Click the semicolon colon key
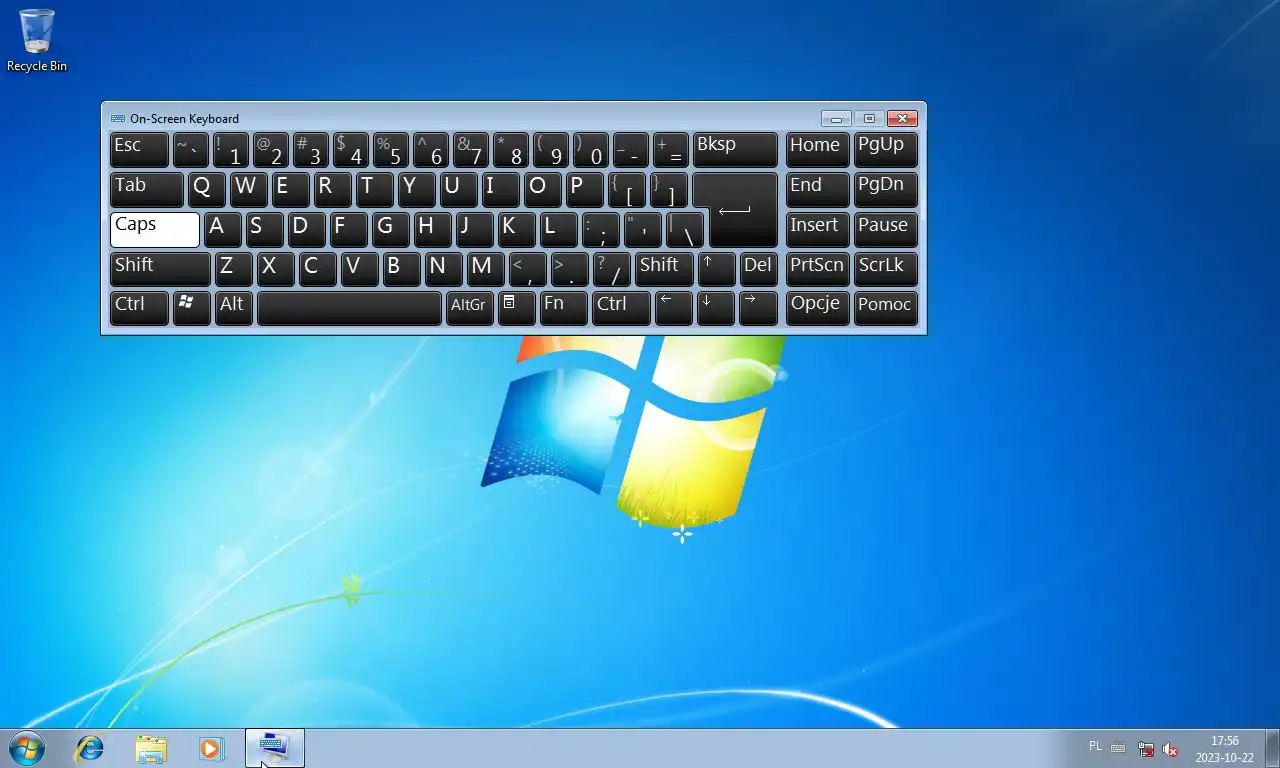 (600, 229)
